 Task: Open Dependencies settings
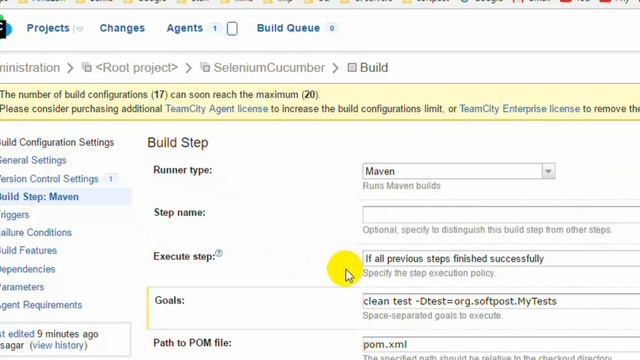click(x=27, y=269)
